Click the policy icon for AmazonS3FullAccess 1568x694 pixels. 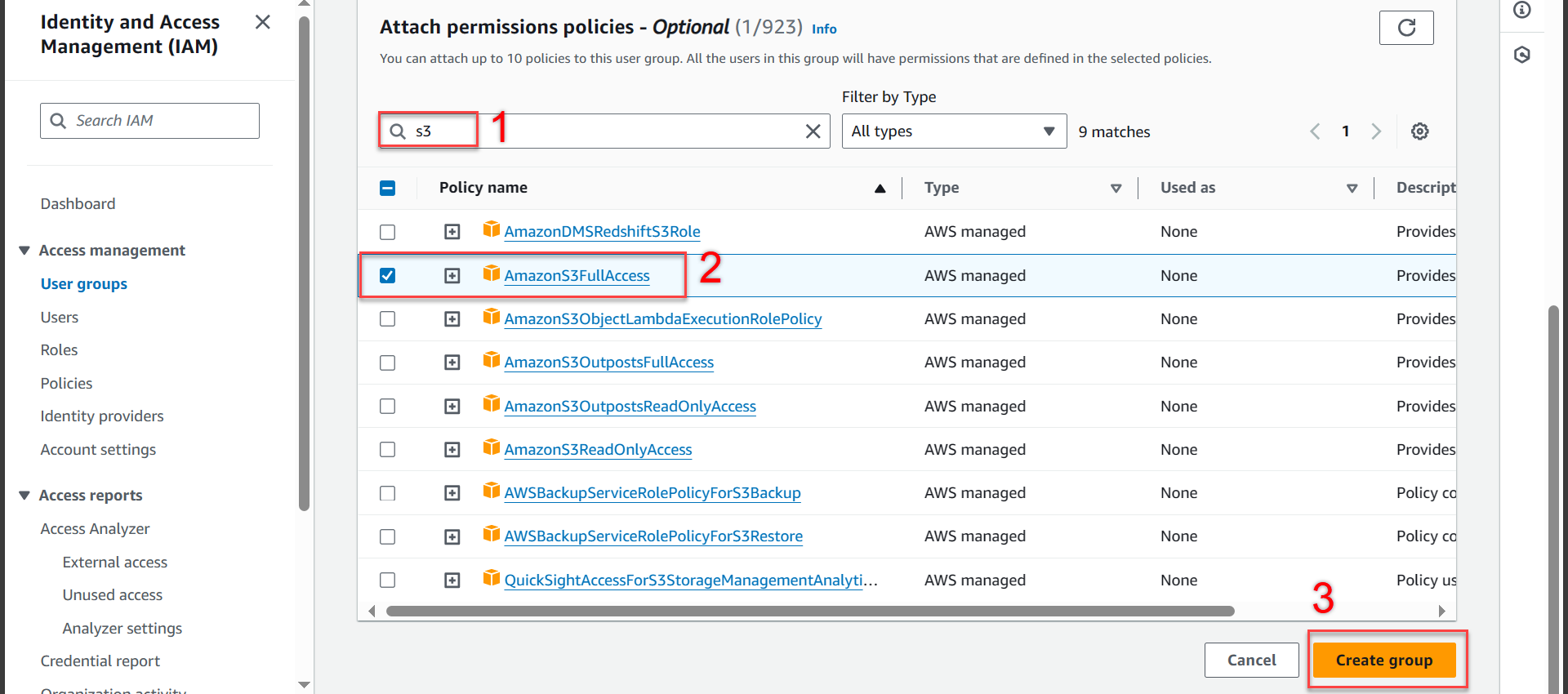[x=491, y=273]
